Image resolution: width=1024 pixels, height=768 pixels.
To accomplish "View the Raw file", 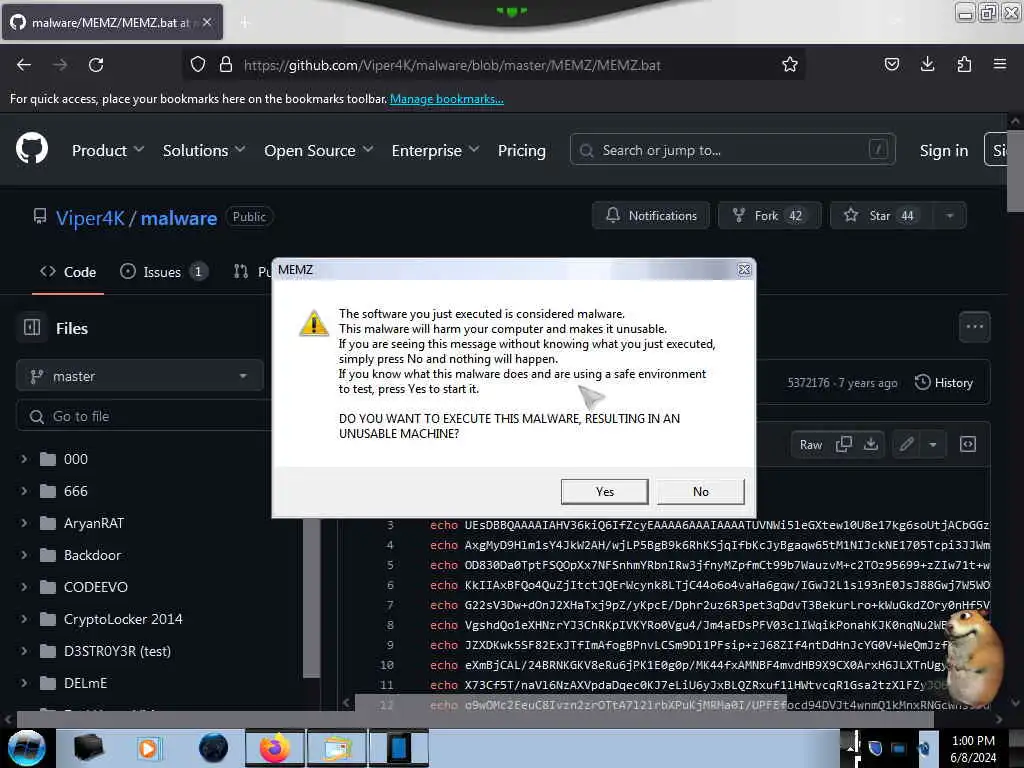I will point(810,445).
